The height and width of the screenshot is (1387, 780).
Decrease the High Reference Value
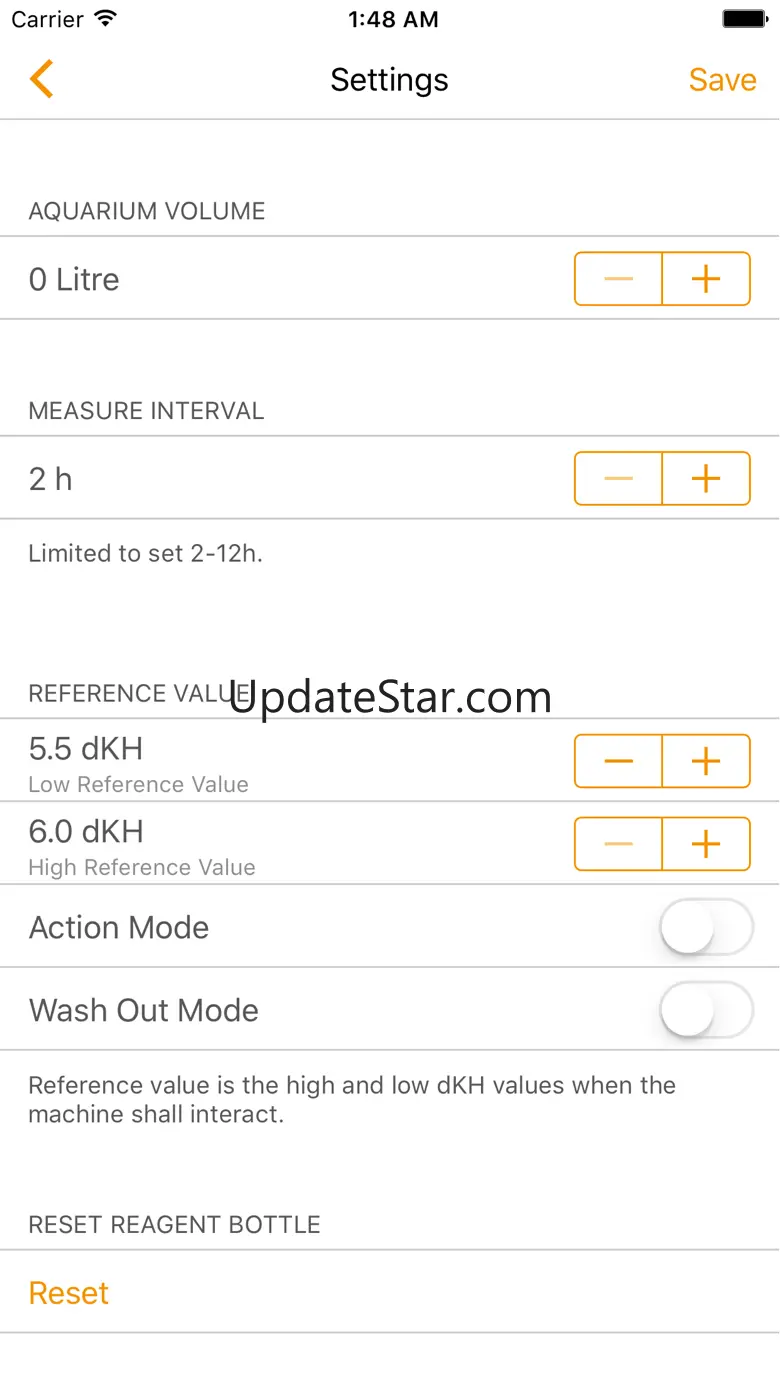pyautogui.click(x=618, y=844)
